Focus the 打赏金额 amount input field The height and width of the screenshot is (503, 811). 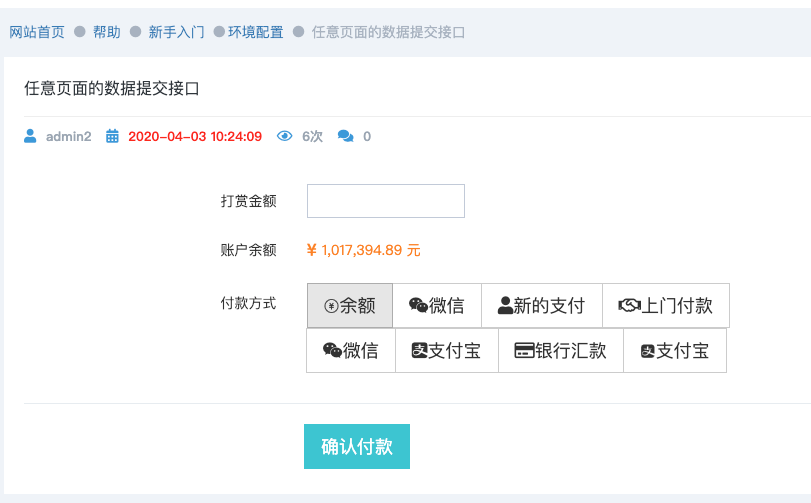click(386, 201)
